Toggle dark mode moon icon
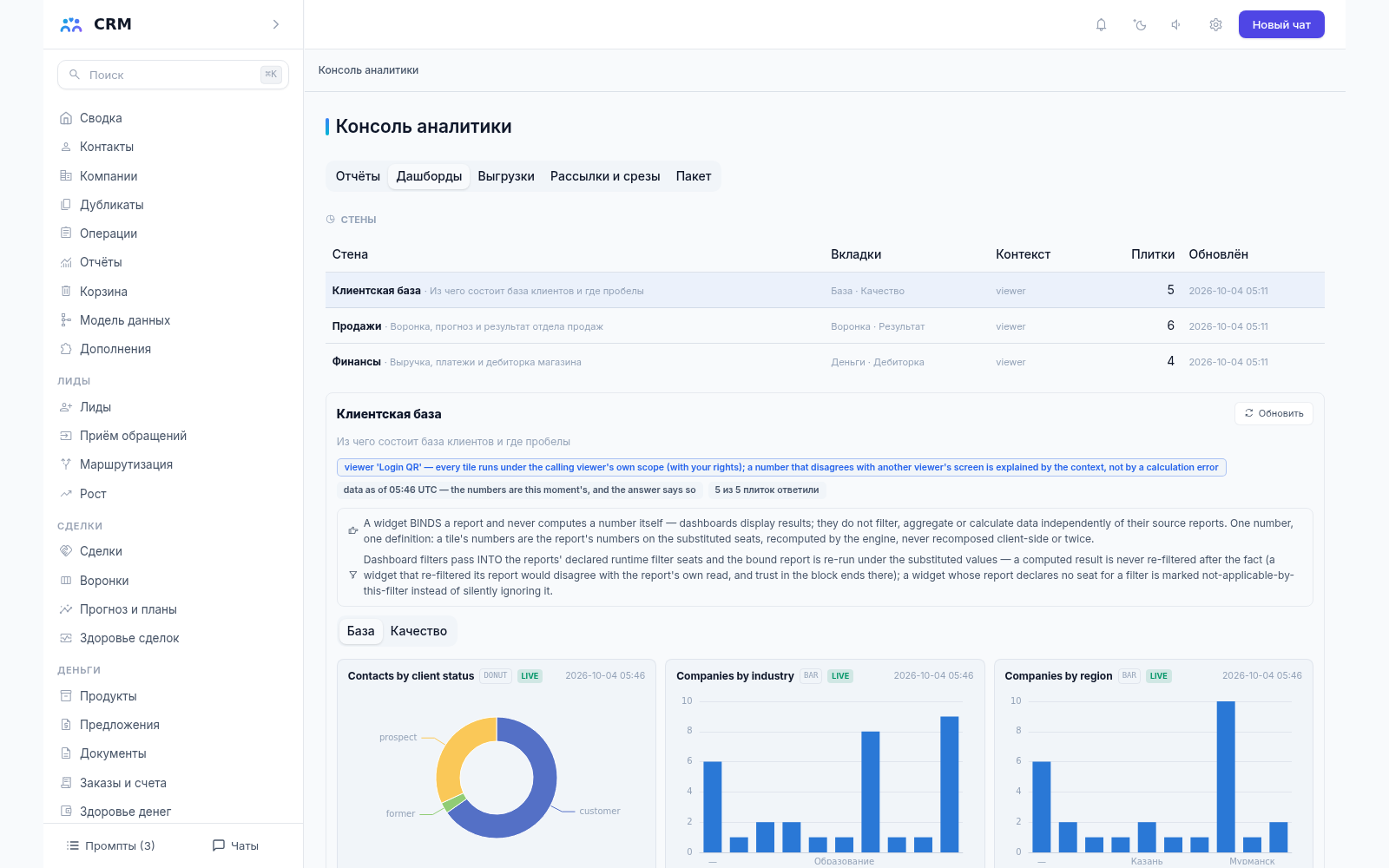1389x868 pixels. tap(1140, 24)
